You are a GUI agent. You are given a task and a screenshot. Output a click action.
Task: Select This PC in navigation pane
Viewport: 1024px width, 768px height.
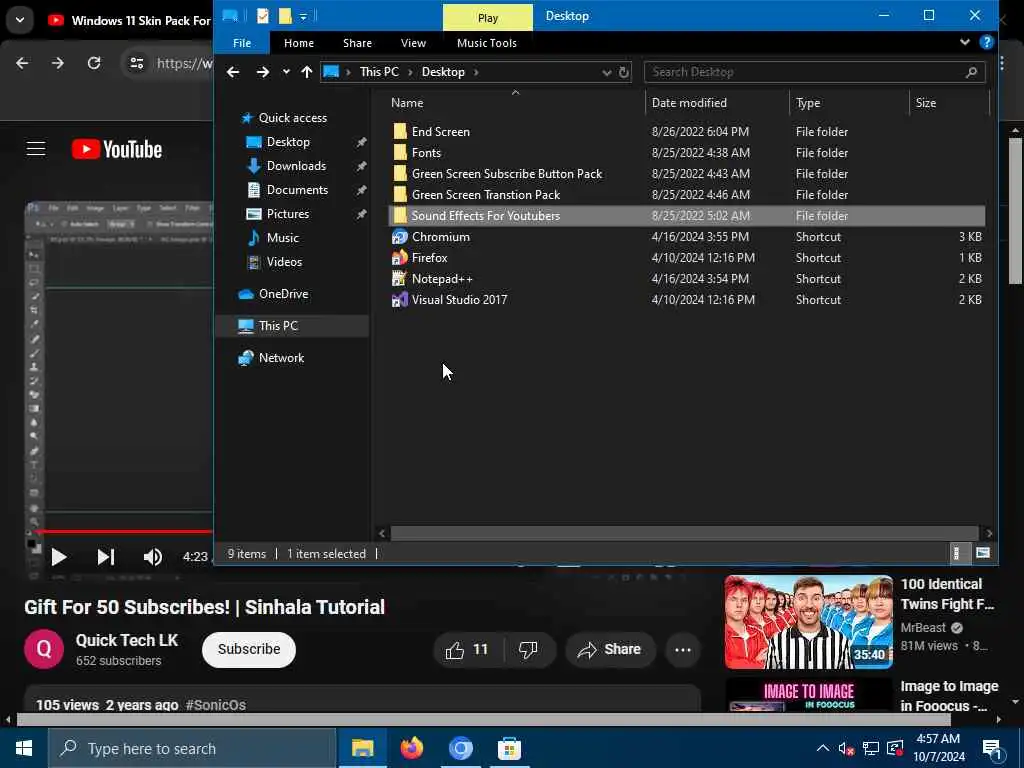point(278,326)
